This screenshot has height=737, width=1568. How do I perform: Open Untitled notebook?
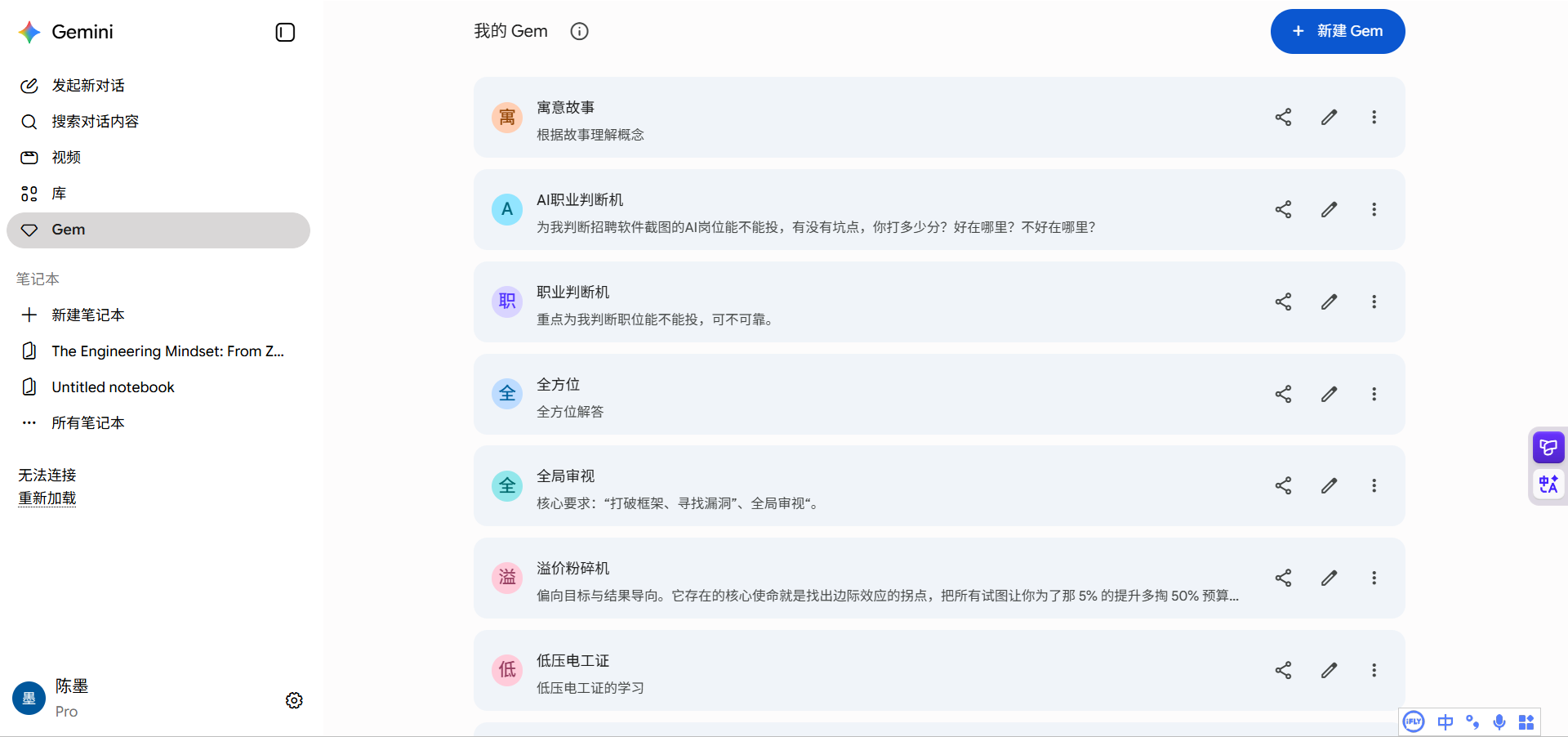coord(158,387)
